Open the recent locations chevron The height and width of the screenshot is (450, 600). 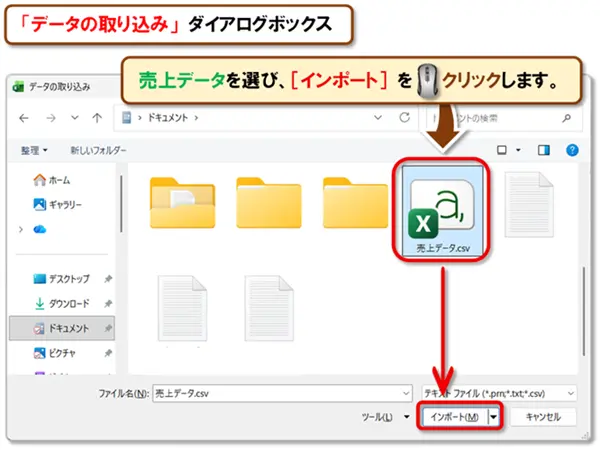coord(75,118)
